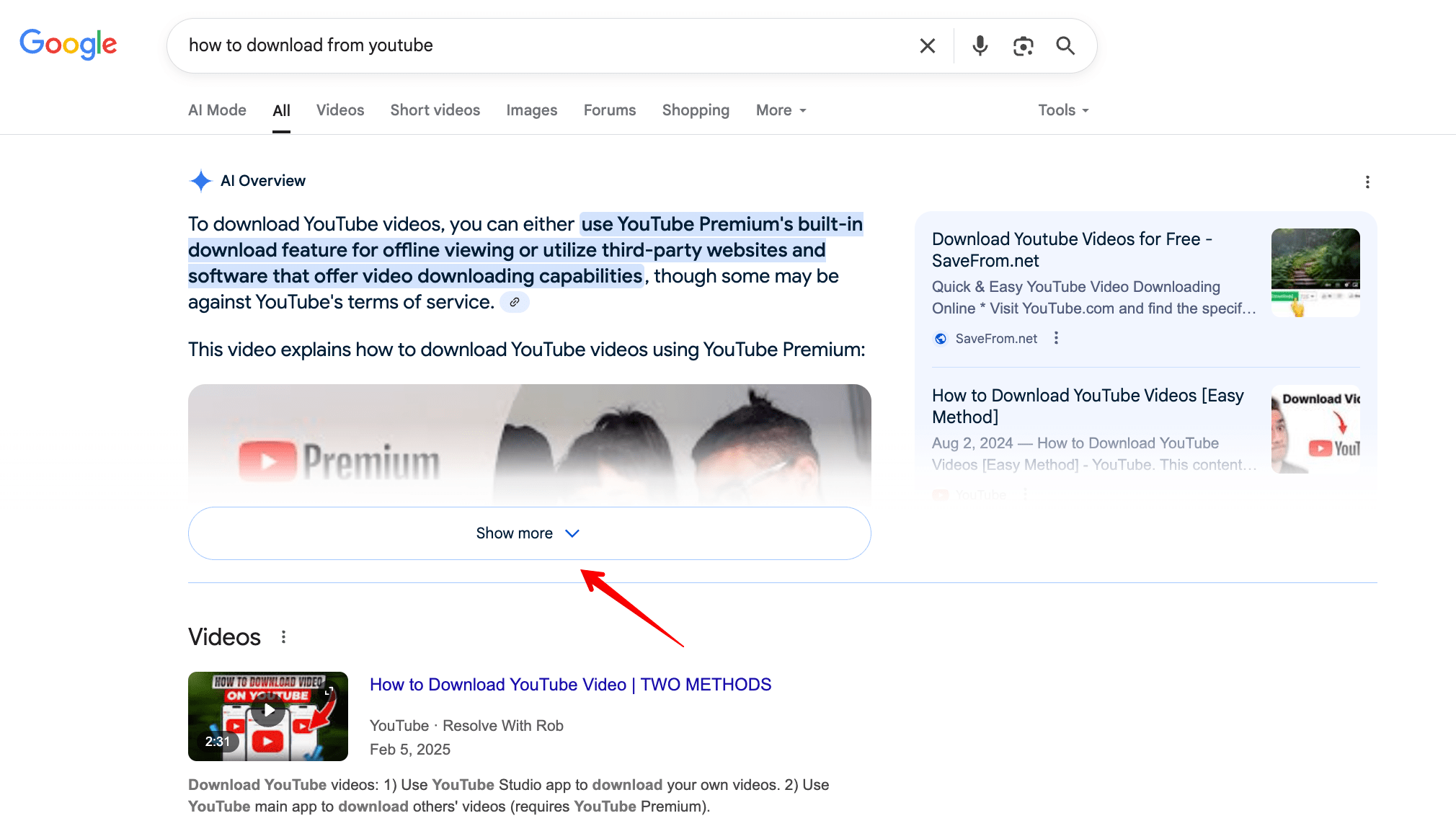Click the AI Overview heading text

tap(263, 181)
